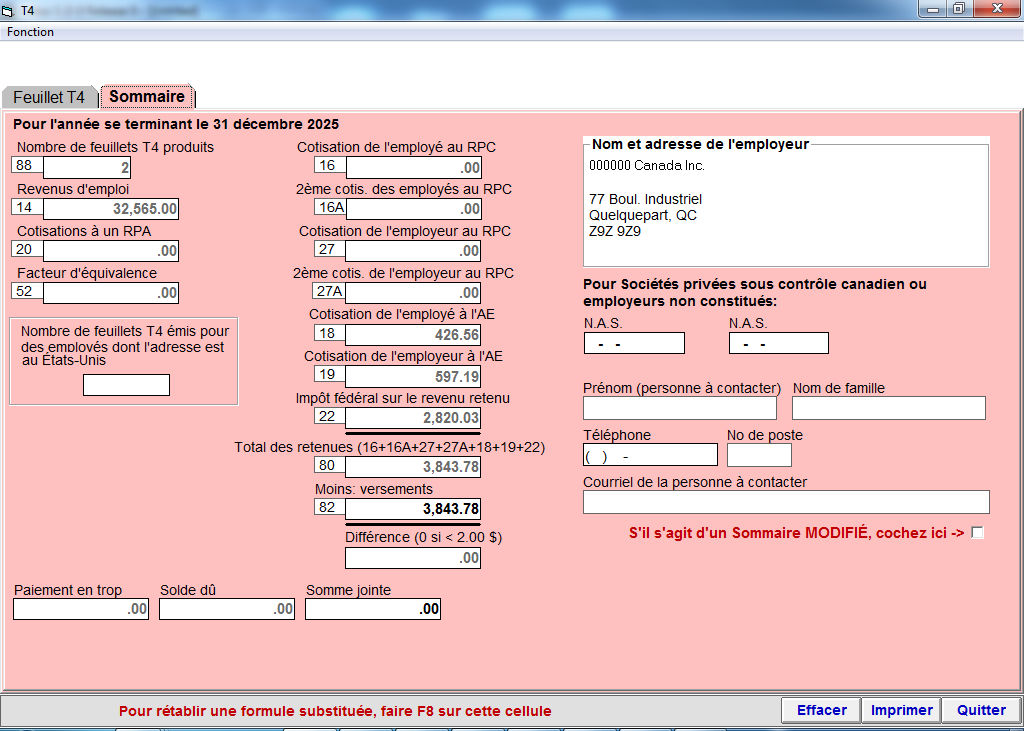Focus the Prénom contact person field
The width and height of the screenshot is (1024, 731).
679,408
